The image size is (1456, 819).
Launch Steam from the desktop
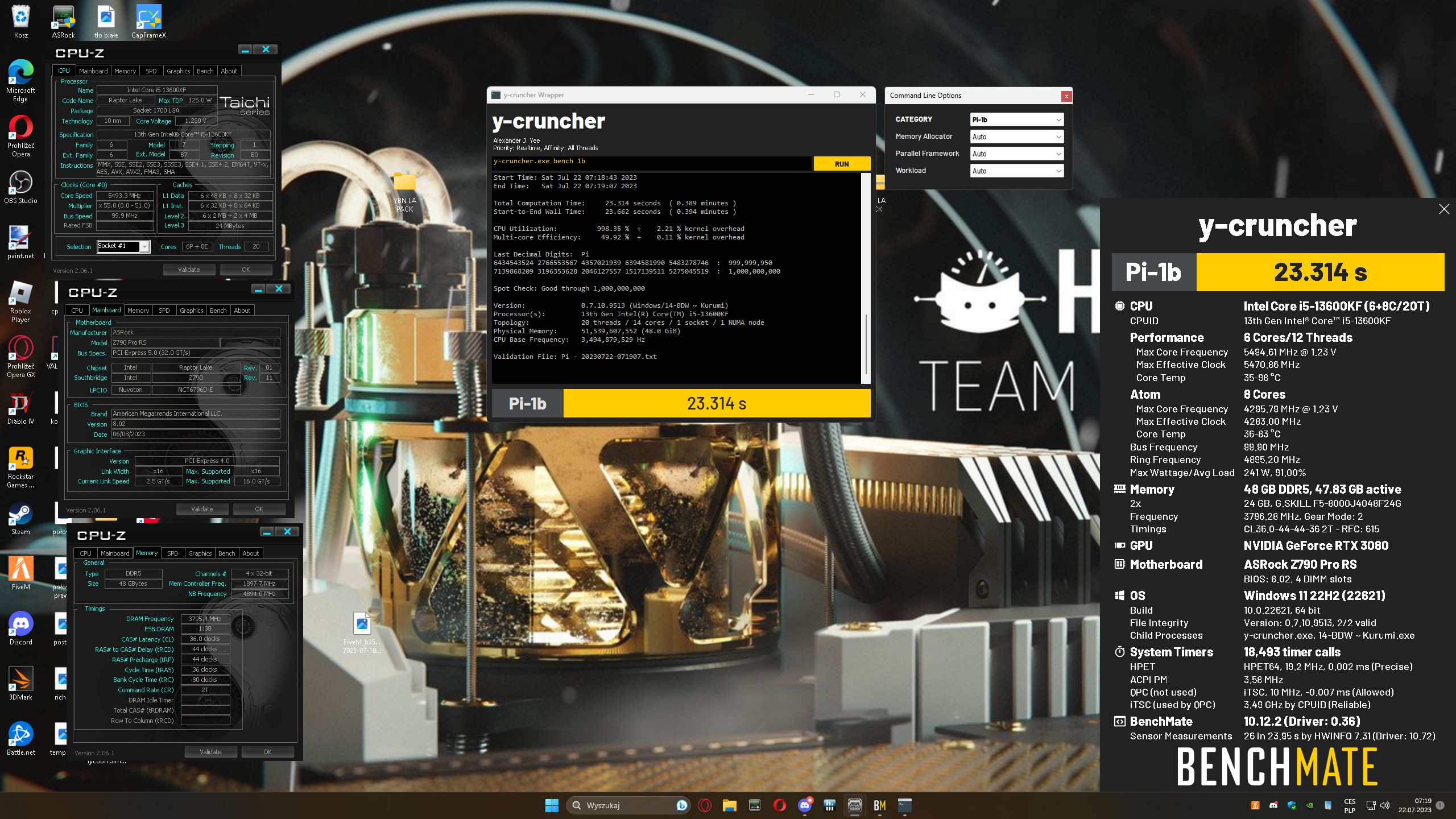pyautogui.click(x=21, y=519)
